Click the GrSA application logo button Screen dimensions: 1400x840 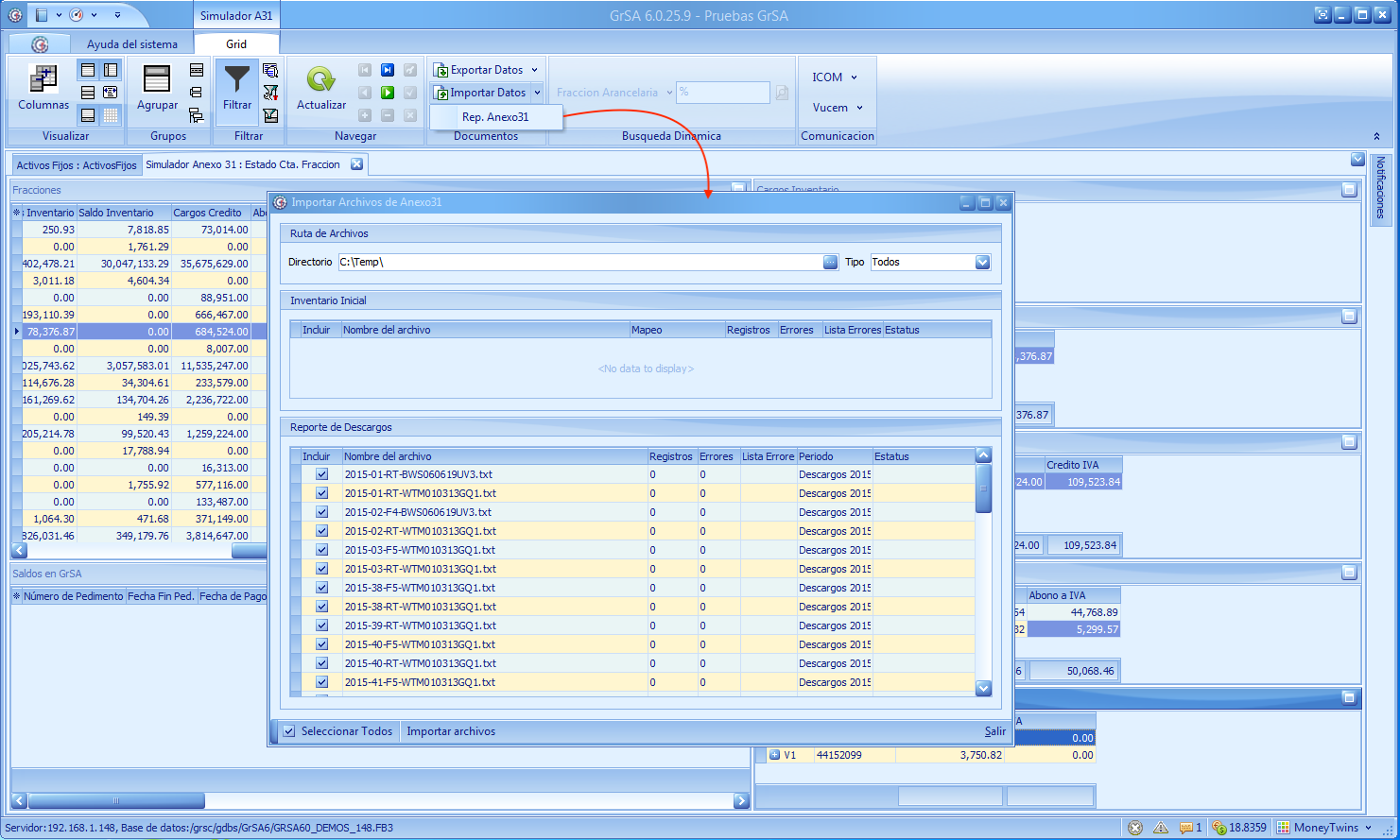(x=15, y=15)
